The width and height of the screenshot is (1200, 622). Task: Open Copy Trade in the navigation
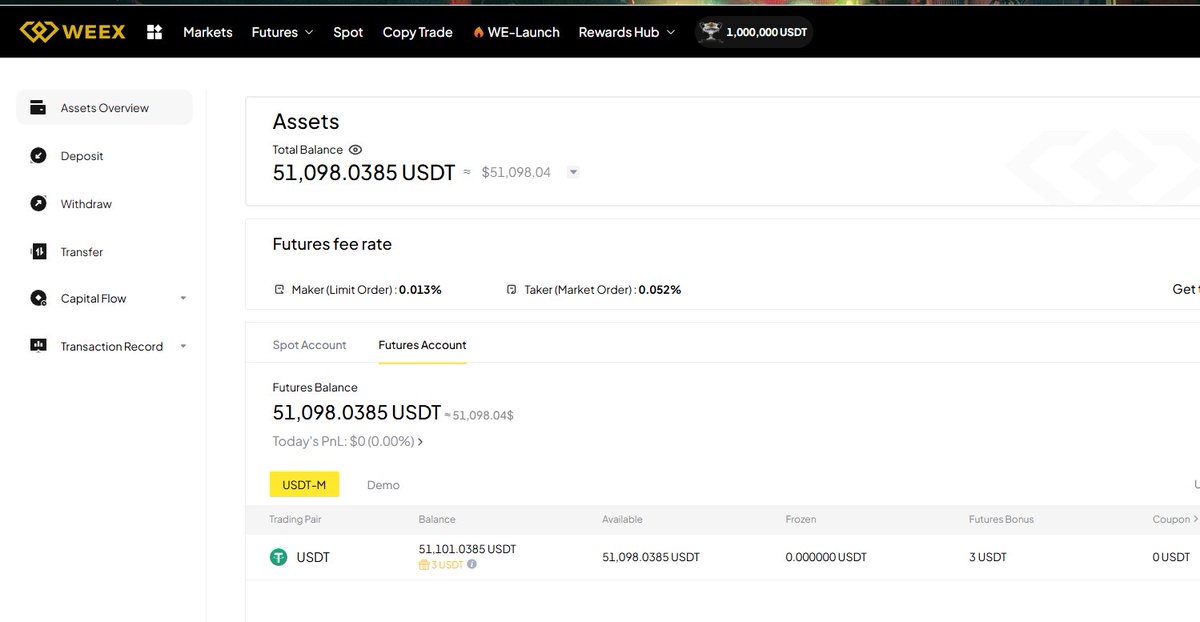pyautogui.click(x=418, y=32)
